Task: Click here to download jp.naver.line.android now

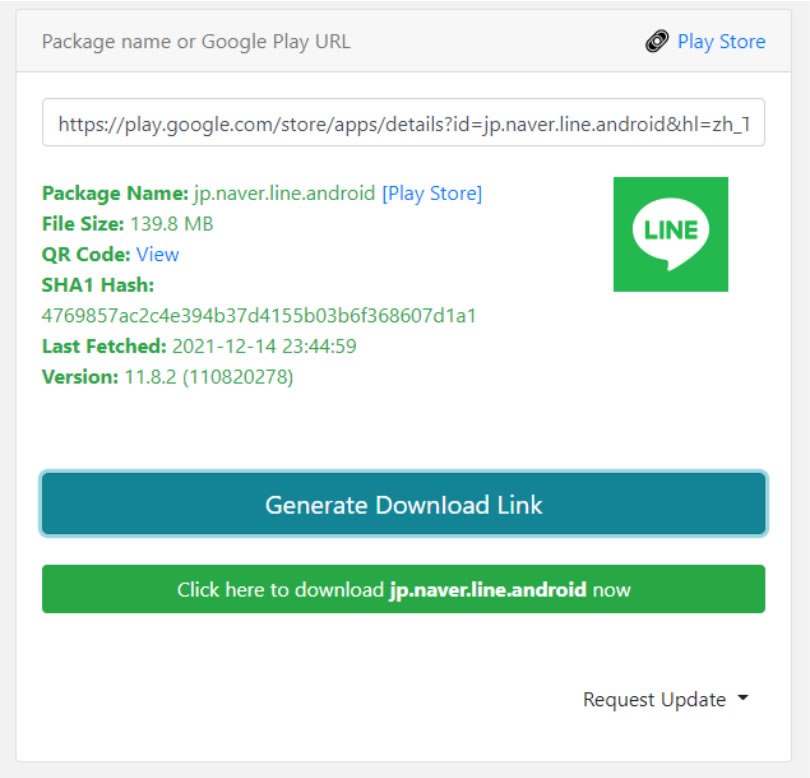Action: tap(403, 589)
